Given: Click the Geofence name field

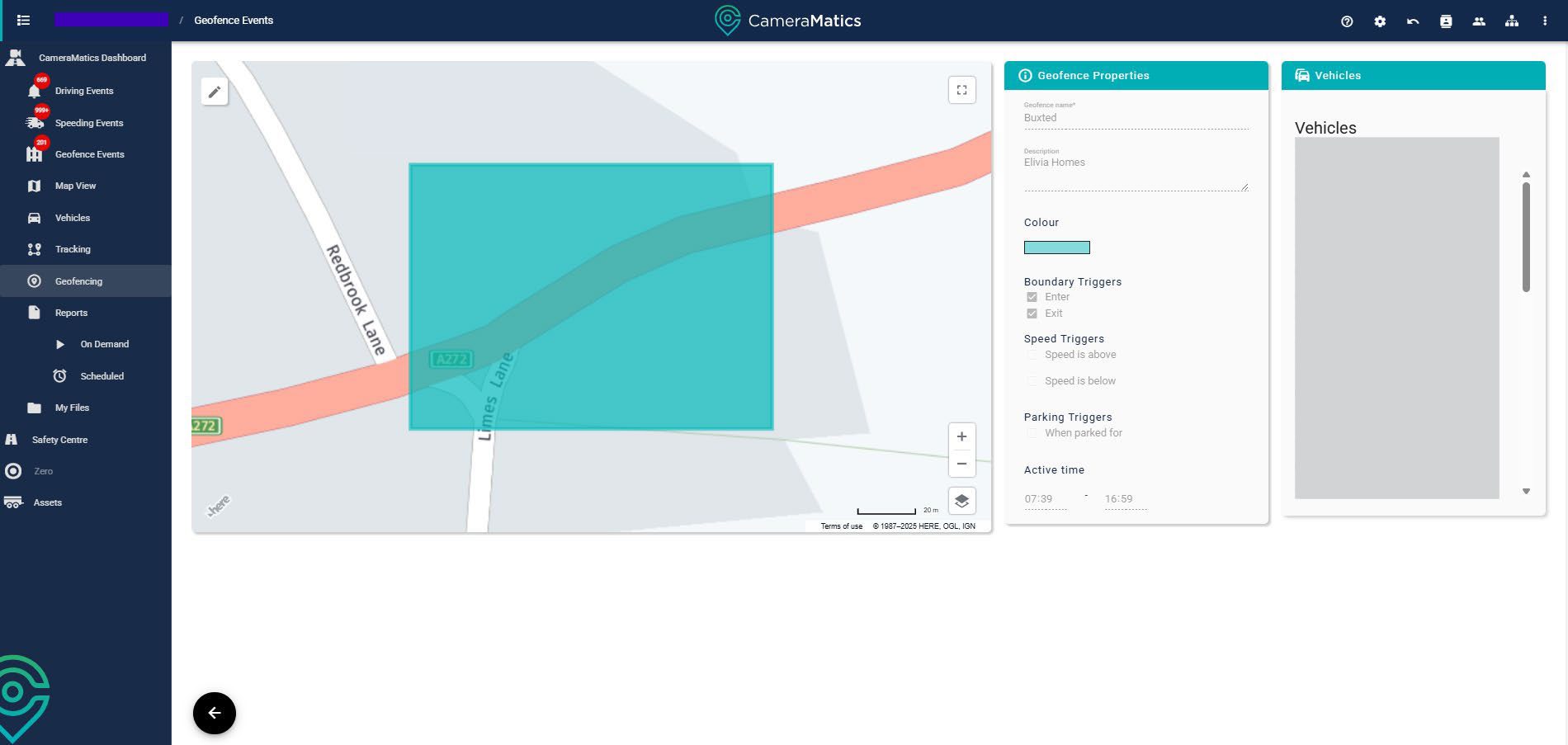Looking at the screenshot, I should tap(1136, 118).
